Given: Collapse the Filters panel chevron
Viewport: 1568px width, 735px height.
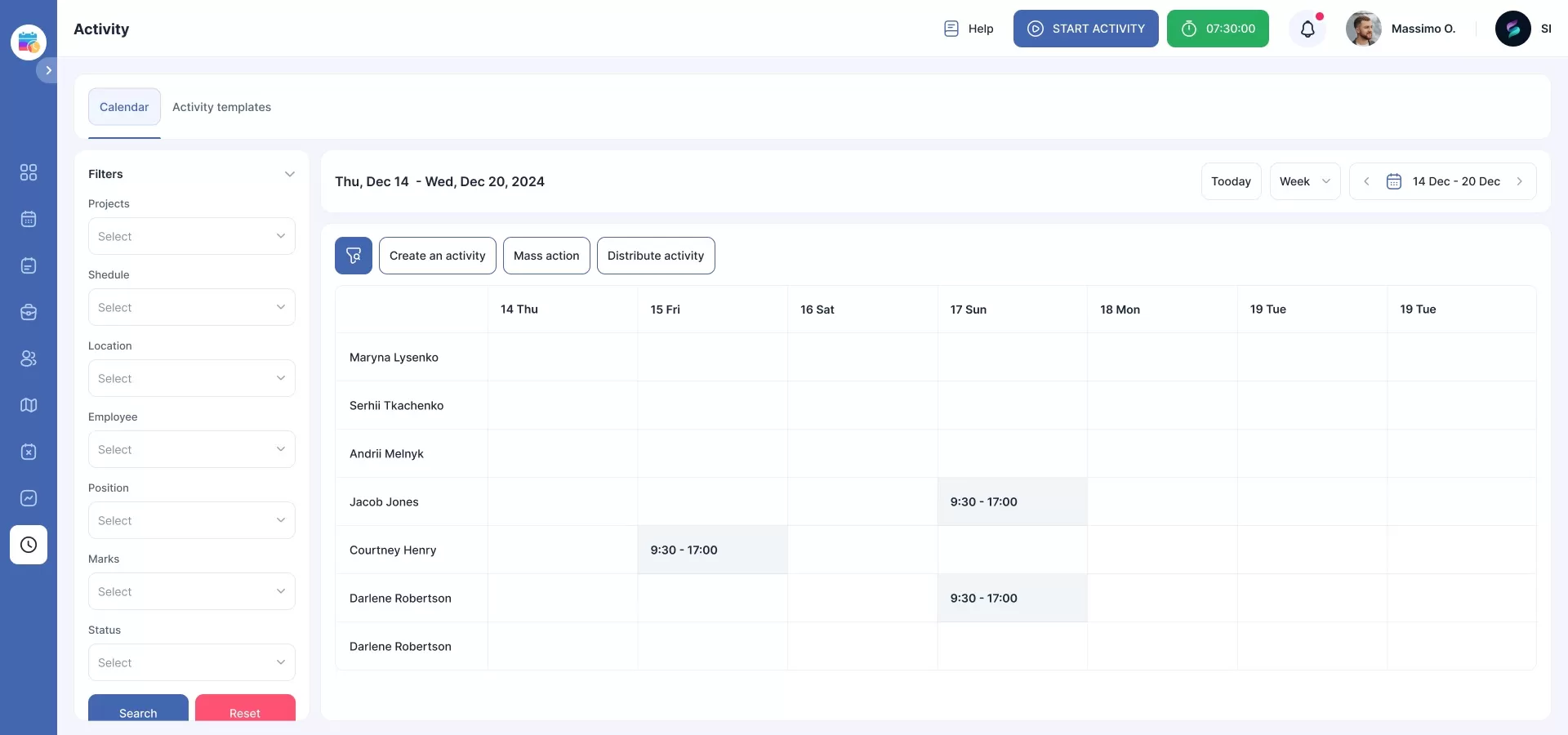Looking at the screenshot, I should click(289, 174).
